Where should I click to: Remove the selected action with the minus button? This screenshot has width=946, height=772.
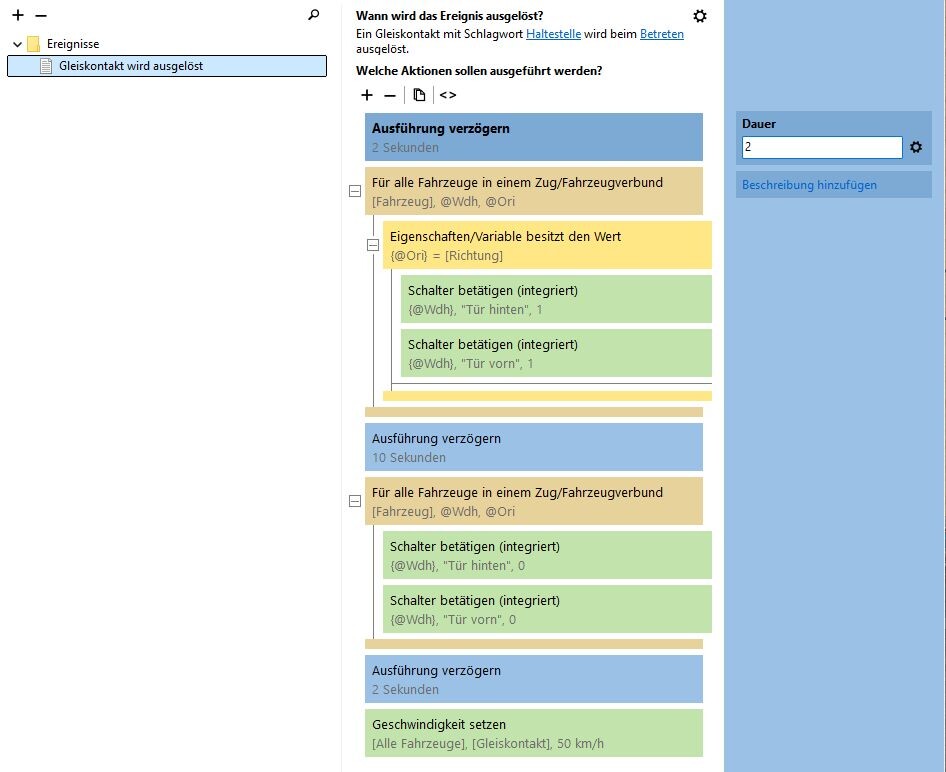[390, 95]
